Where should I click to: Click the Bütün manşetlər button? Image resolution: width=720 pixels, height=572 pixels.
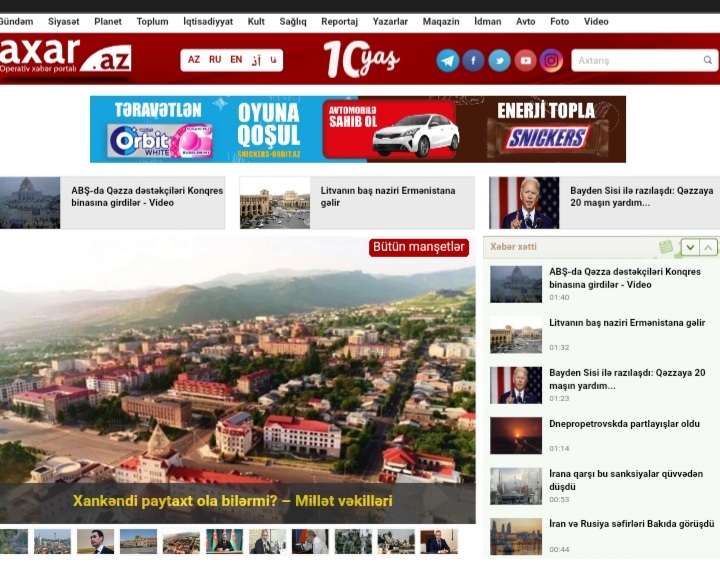419,247
